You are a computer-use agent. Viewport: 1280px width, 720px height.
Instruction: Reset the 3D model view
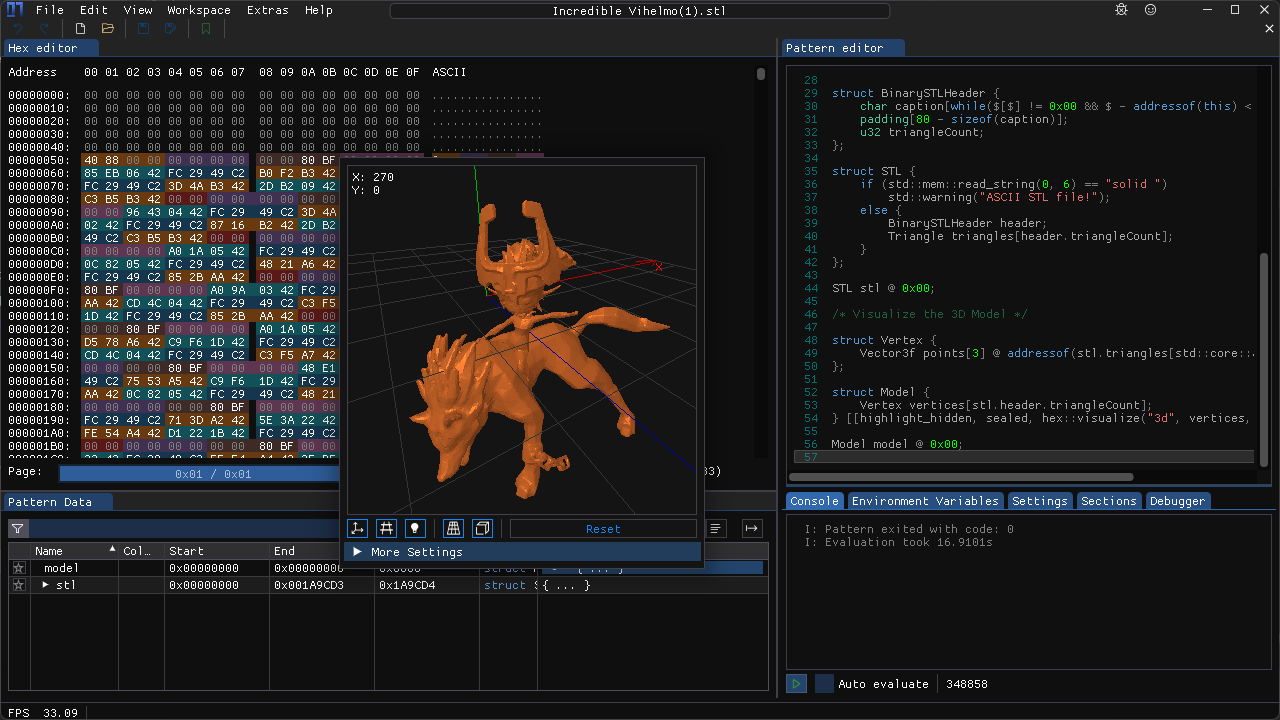pyautogui.click(x=603, y=528)
